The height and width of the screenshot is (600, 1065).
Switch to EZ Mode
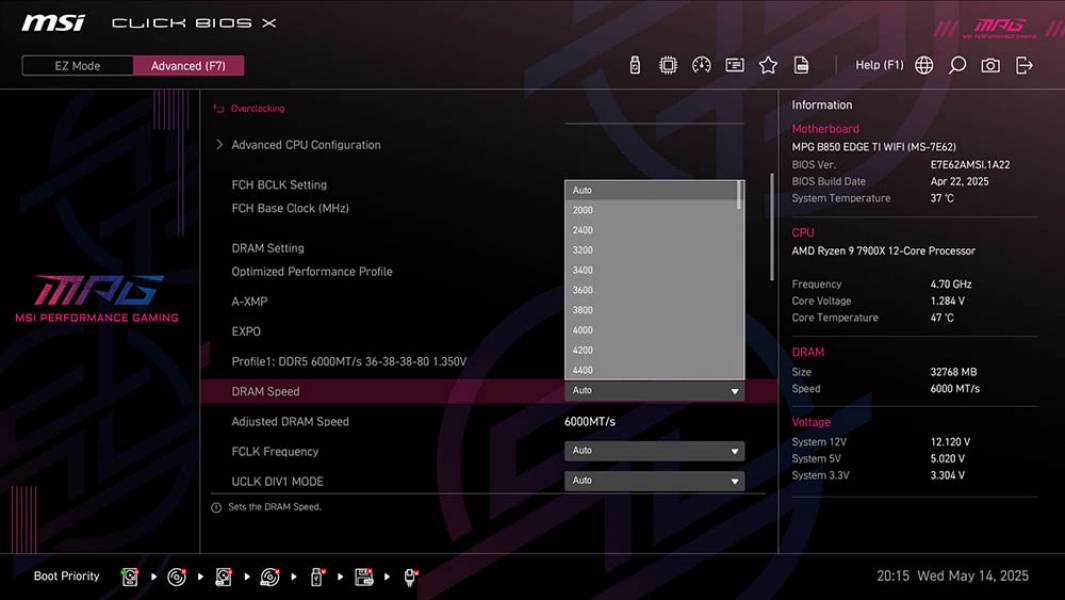77,66
